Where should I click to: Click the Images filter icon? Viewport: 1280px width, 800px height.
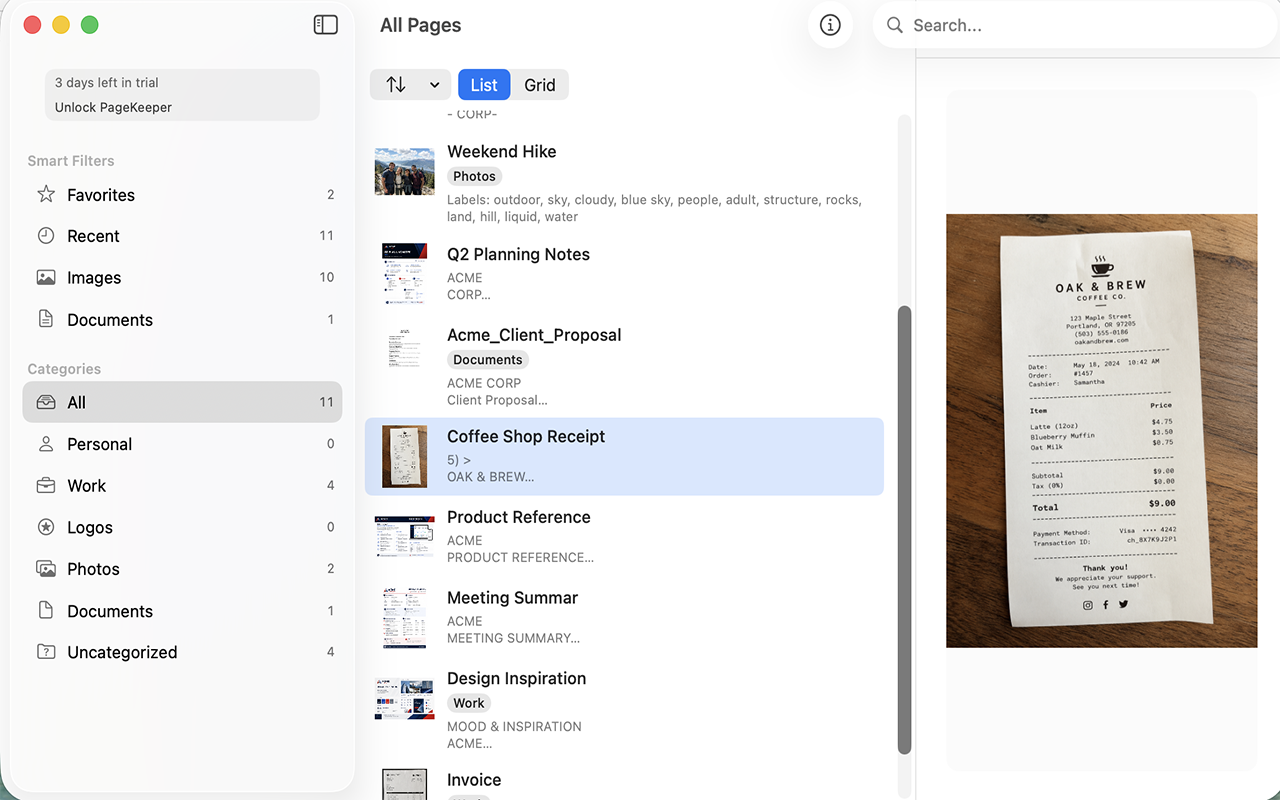46,278
